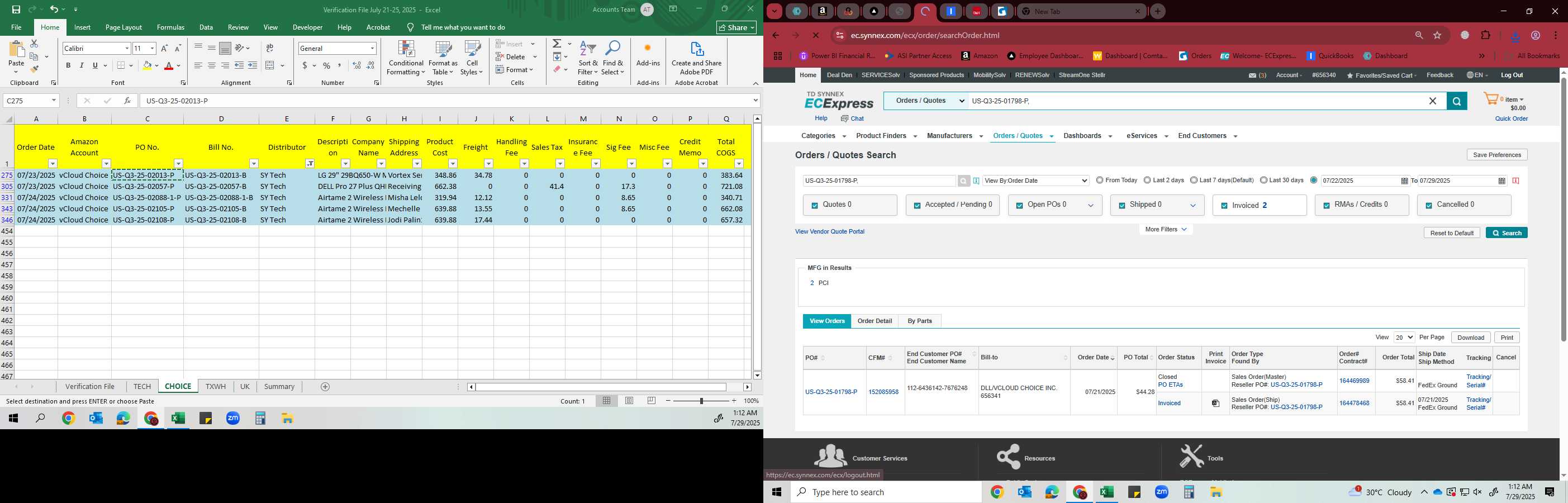Toggle the Shipped 0 checkbox

tap(1121, 206)
